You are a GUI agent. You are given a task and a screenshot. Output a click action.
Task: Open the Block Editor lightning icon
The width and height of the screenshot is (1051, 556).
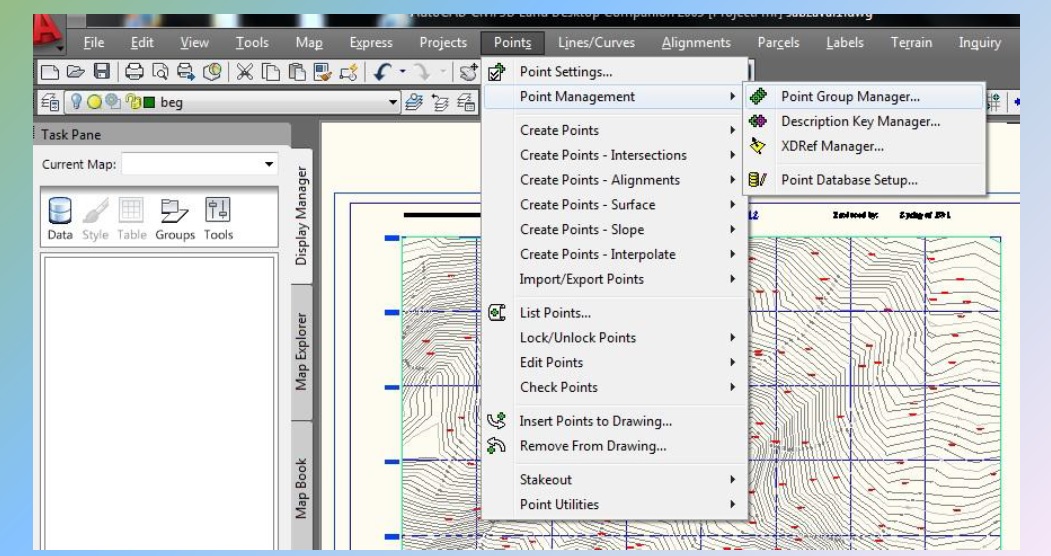coord(349,72)
